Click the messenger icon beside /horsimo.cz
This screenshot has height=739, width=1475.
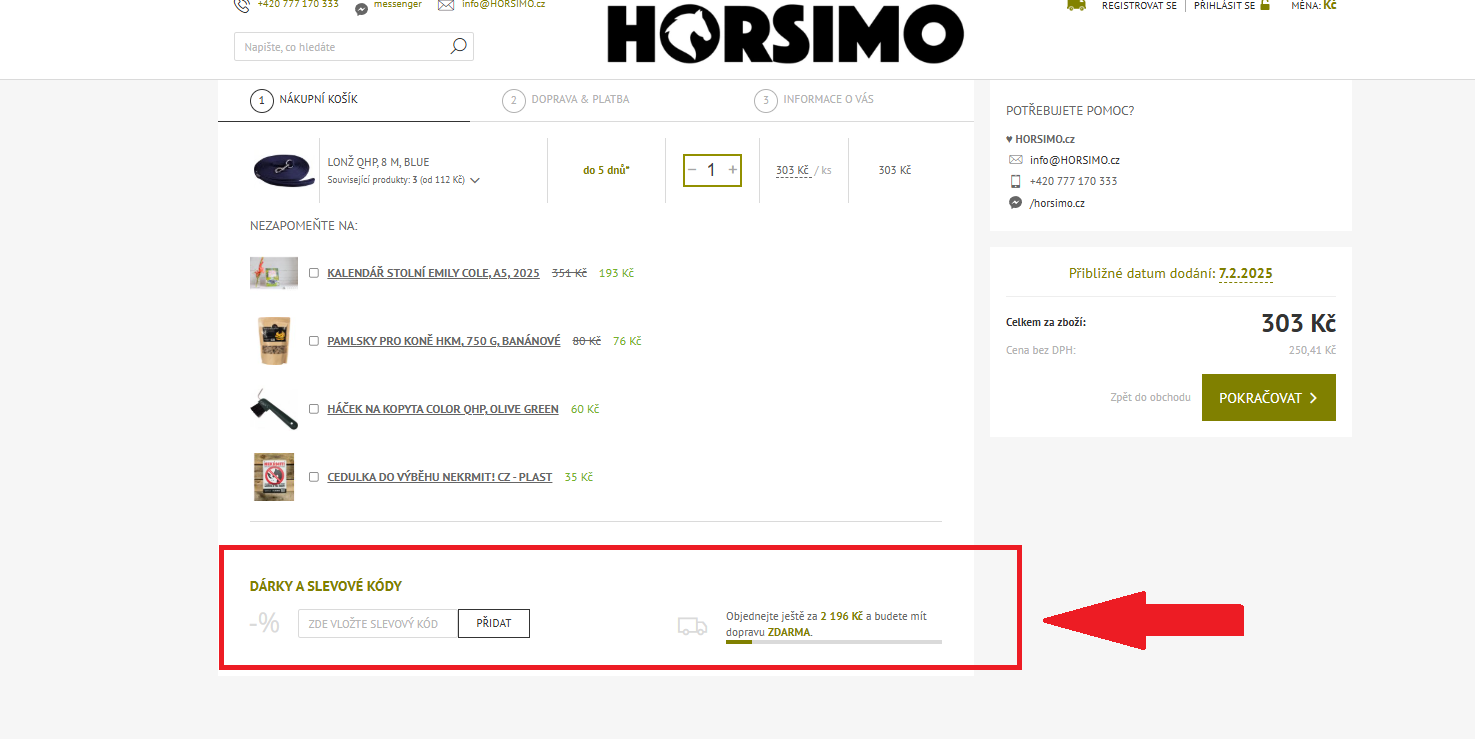pos(1016,203)
